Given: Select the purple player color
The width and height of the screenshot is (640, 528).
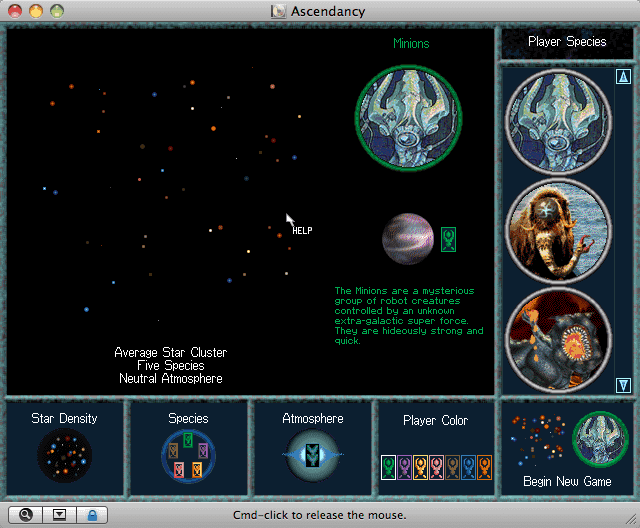Looking at the screenshot, I should pos(404,467).
